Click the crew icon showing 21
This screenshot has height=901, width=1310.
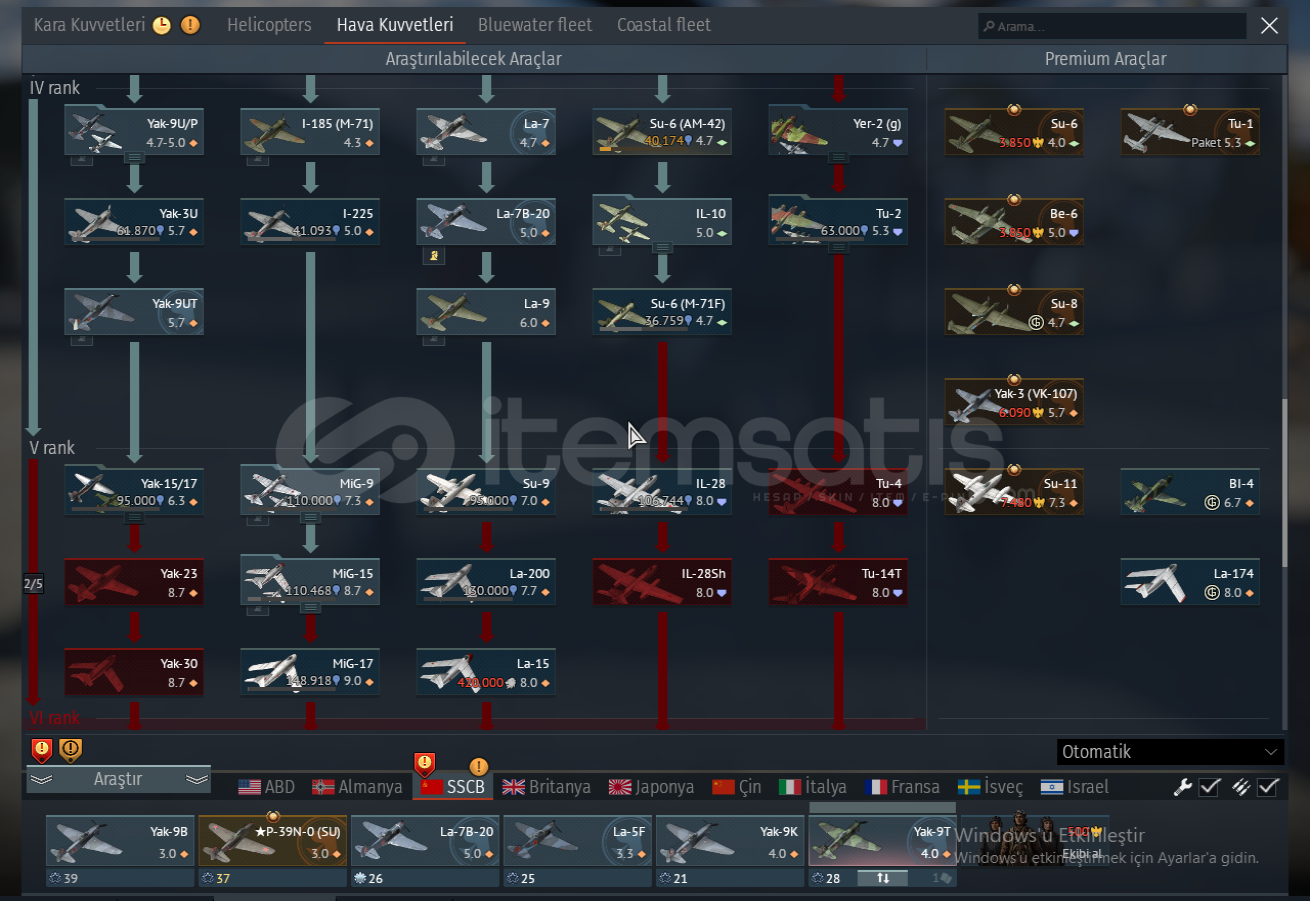[x=666, y=878]
